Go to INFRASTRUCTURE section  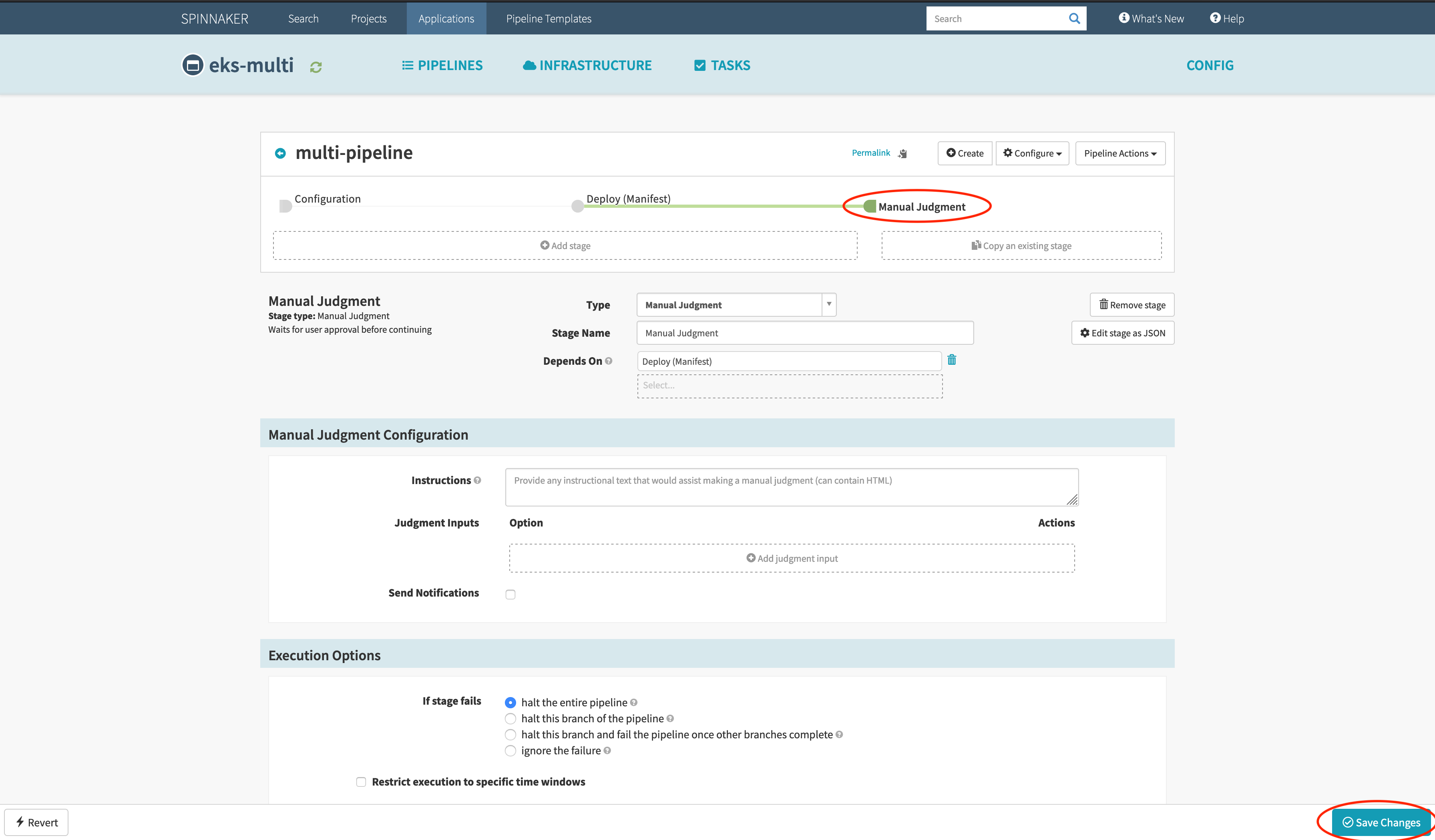(587, 65)
